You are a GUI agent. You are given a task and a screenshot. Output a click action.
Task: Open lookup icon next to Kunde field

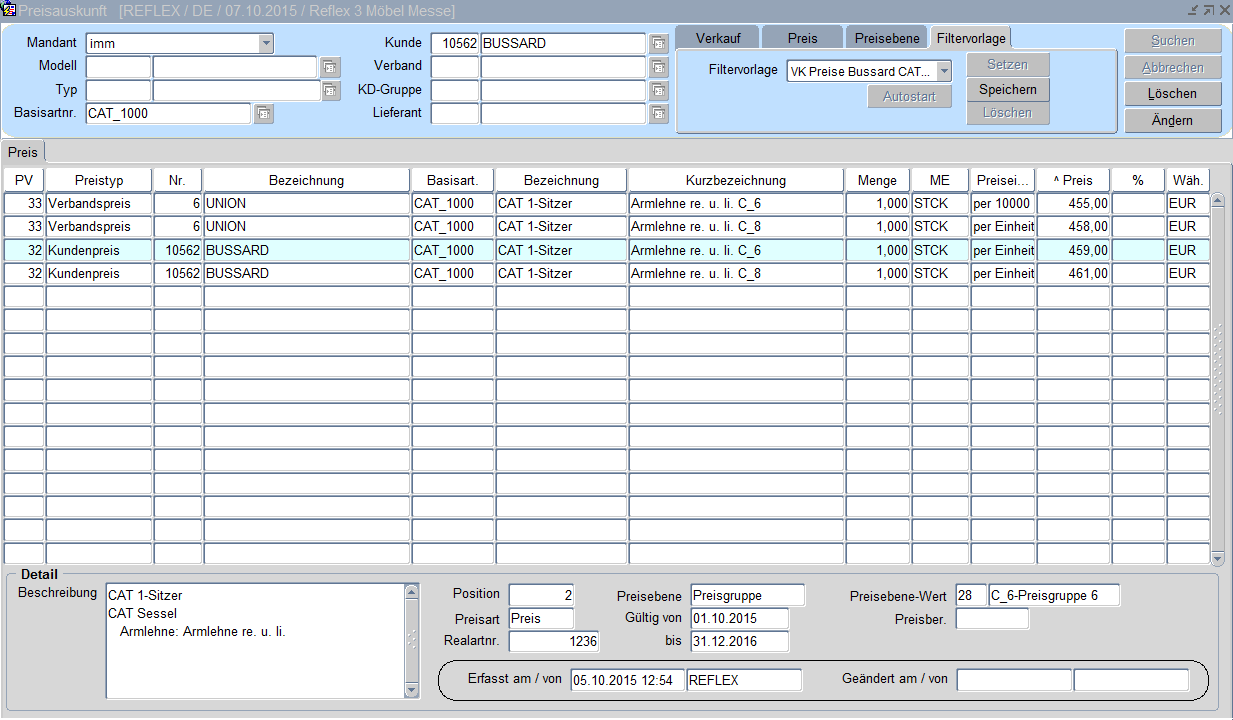click(658, 44)
